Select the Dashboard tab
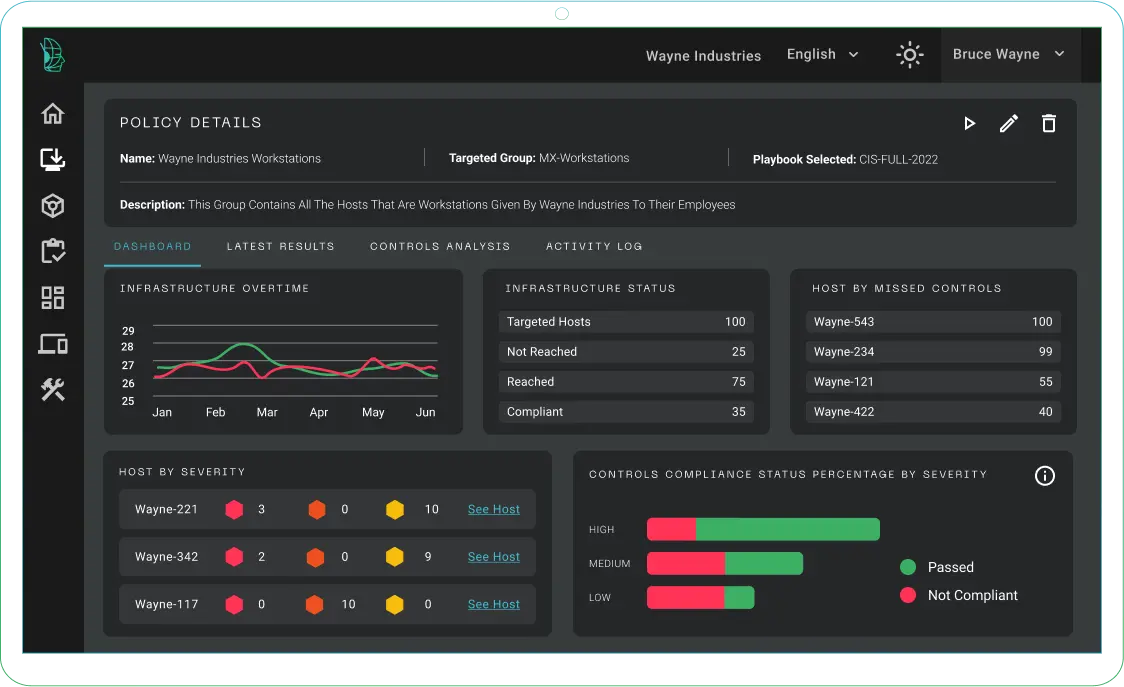Screen dimensions: 1124x687 152,246
